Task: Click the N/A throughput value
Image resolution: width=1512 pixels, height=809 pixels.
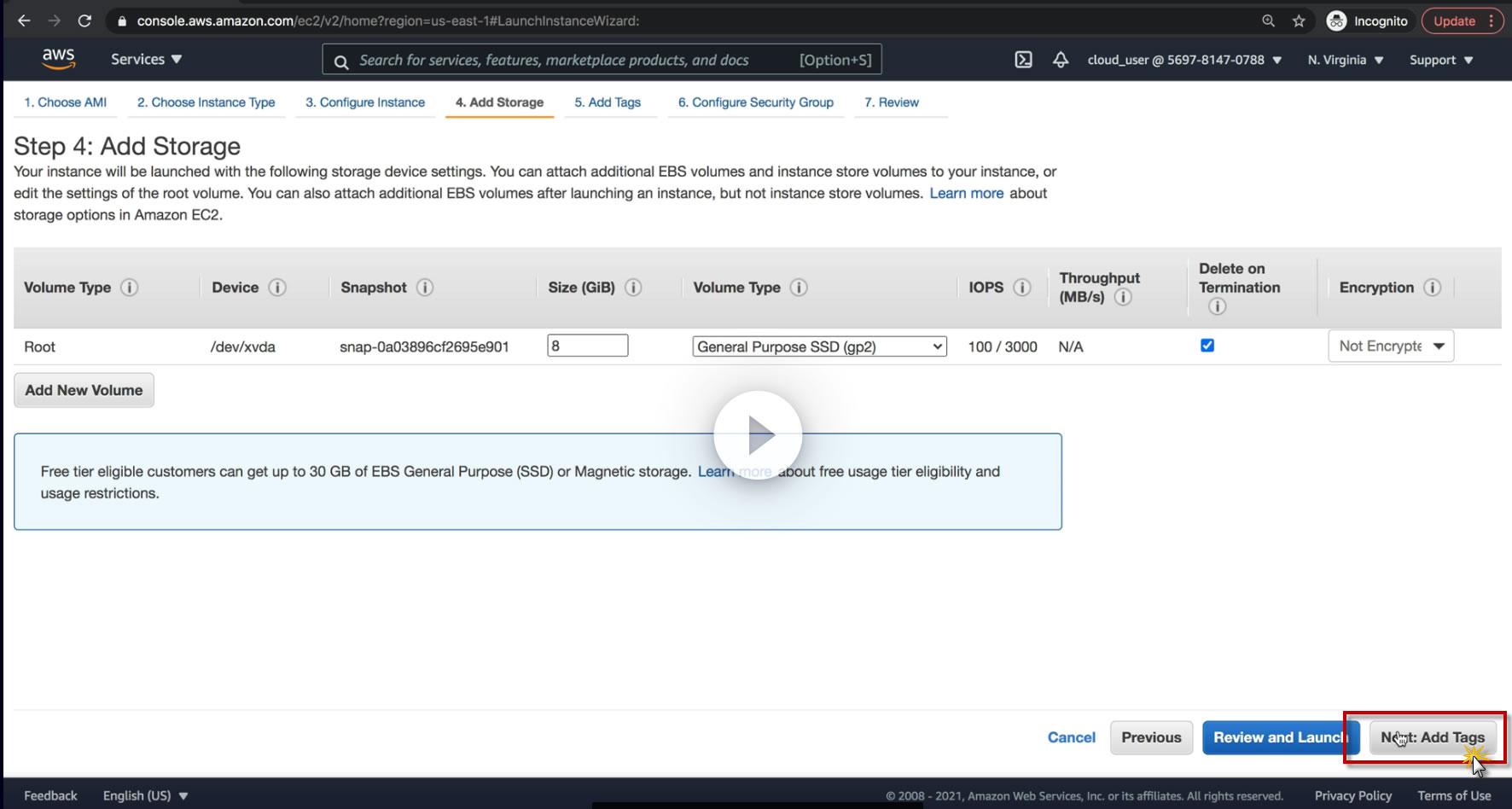Action: 1071,346
